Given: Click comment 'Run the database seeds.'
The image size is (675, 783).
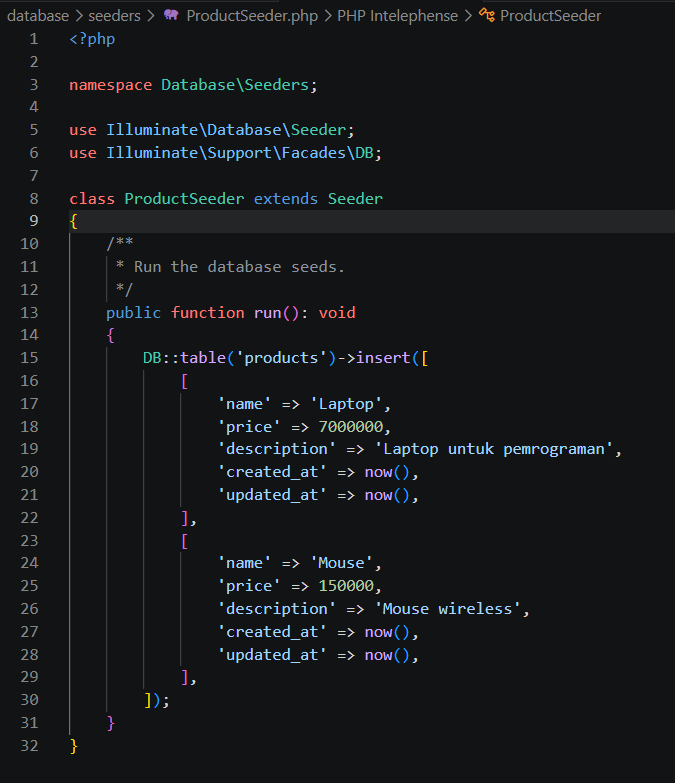Looking at the screenshot, I should (239, 267).
